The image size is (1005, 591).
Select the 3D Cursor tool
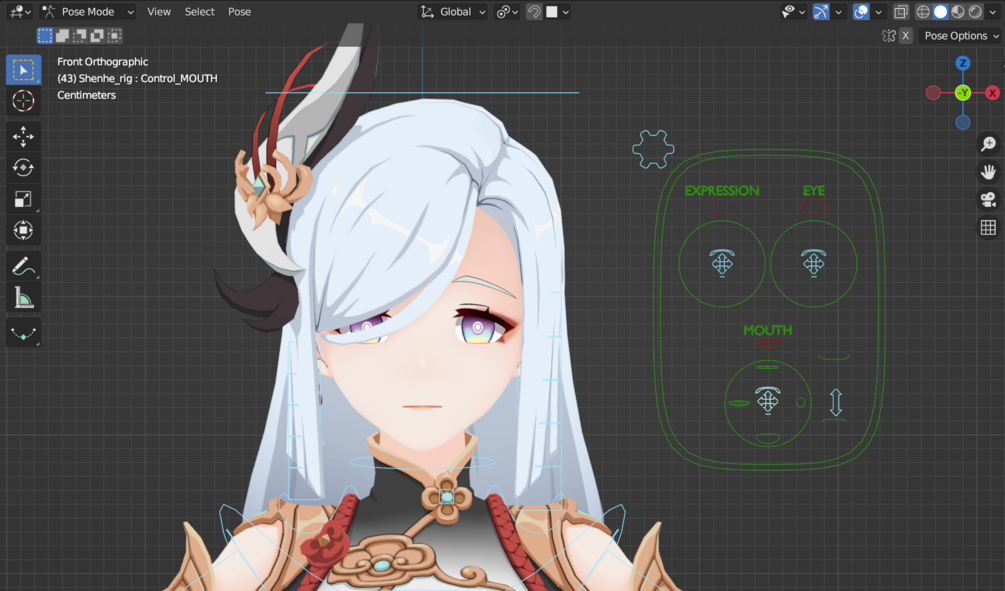point(23,101)
